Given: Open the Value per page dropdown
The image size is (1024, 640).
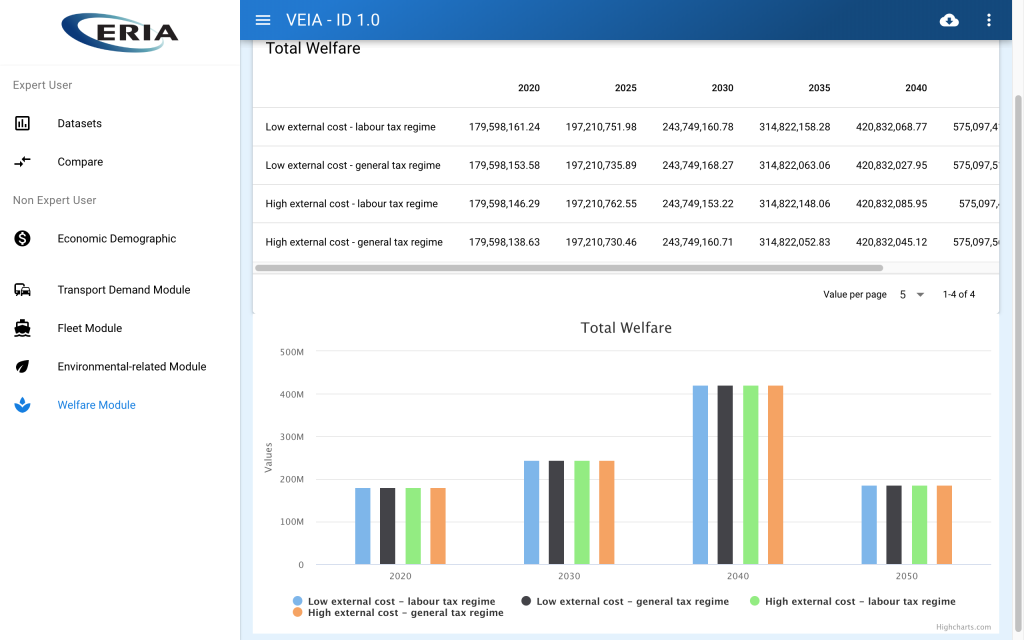Looking at the screenshot, I should coord(912,295).
